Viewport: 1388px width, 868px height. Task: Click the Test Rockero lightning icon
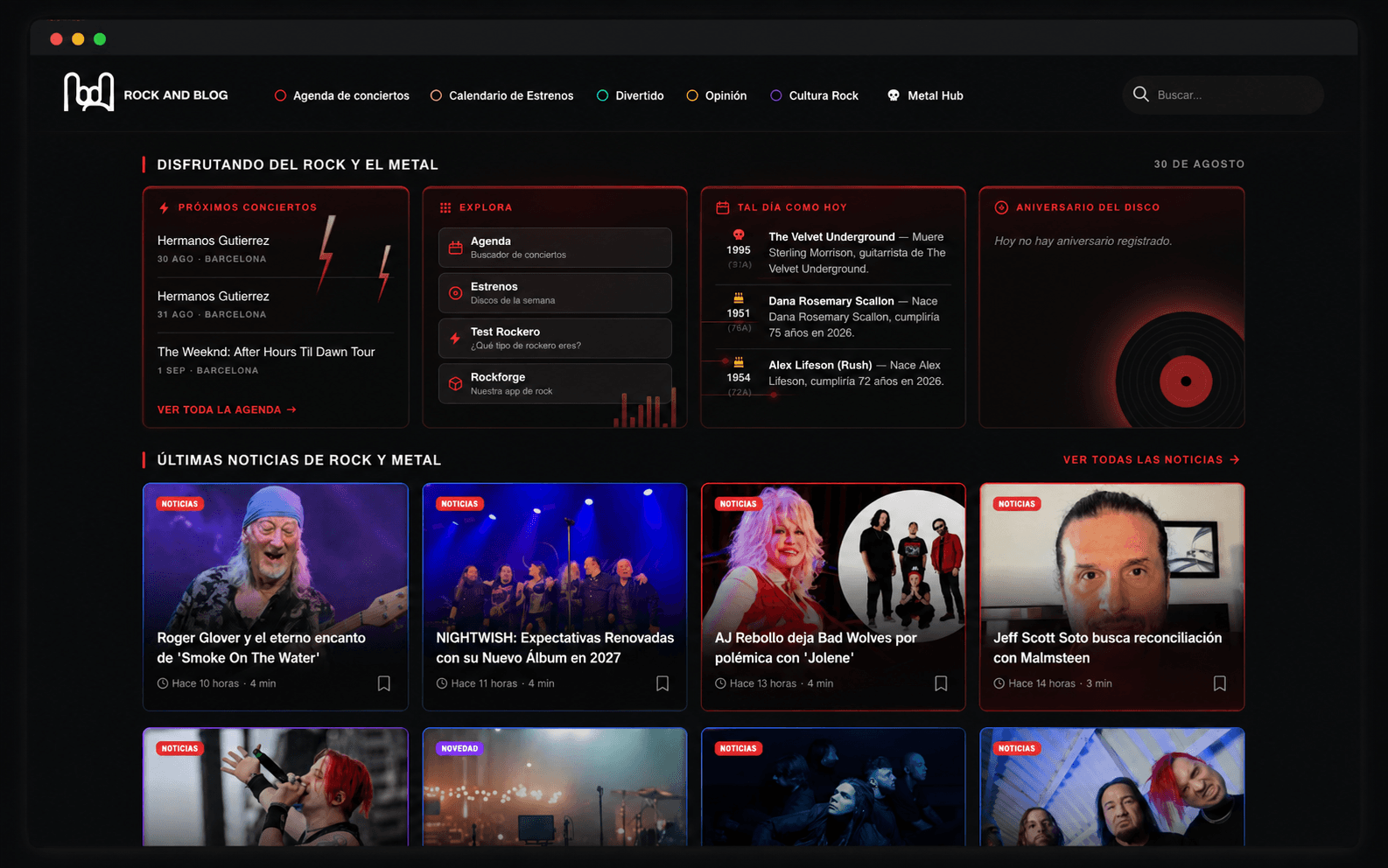click(x=455, y=339)
